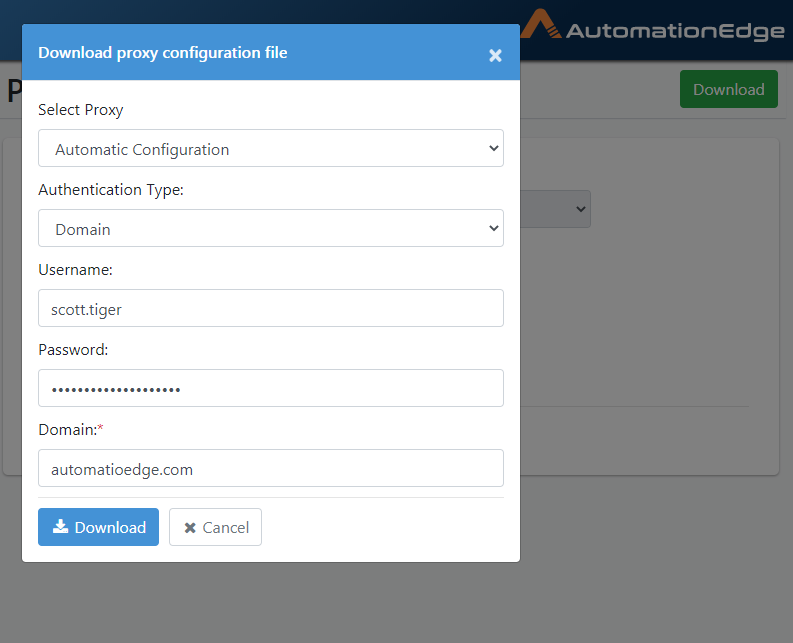Click the Domain field containing automatioedge.com

point(271,468)
